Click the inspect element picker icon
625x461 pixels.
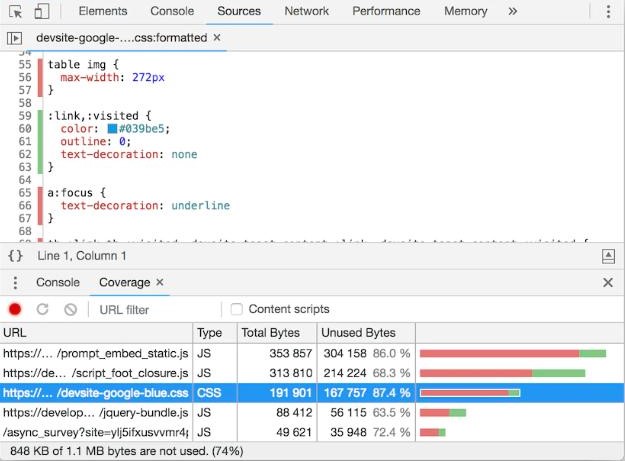(16, 12)
